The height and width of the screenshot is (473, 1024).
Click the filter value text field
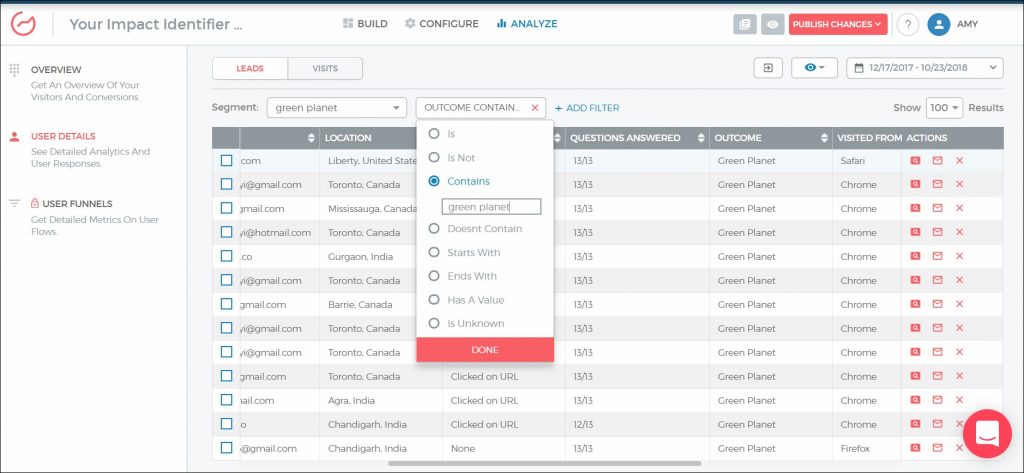coord(491,207)
